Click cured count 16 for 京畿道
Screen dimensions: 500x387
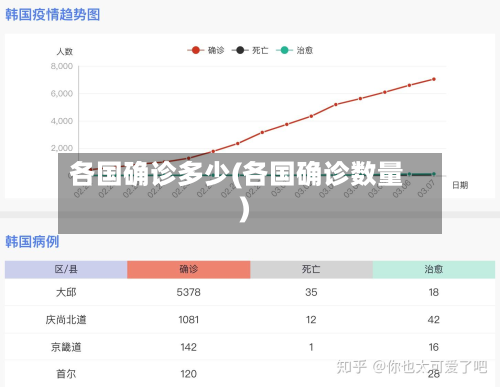click(434, 347)
